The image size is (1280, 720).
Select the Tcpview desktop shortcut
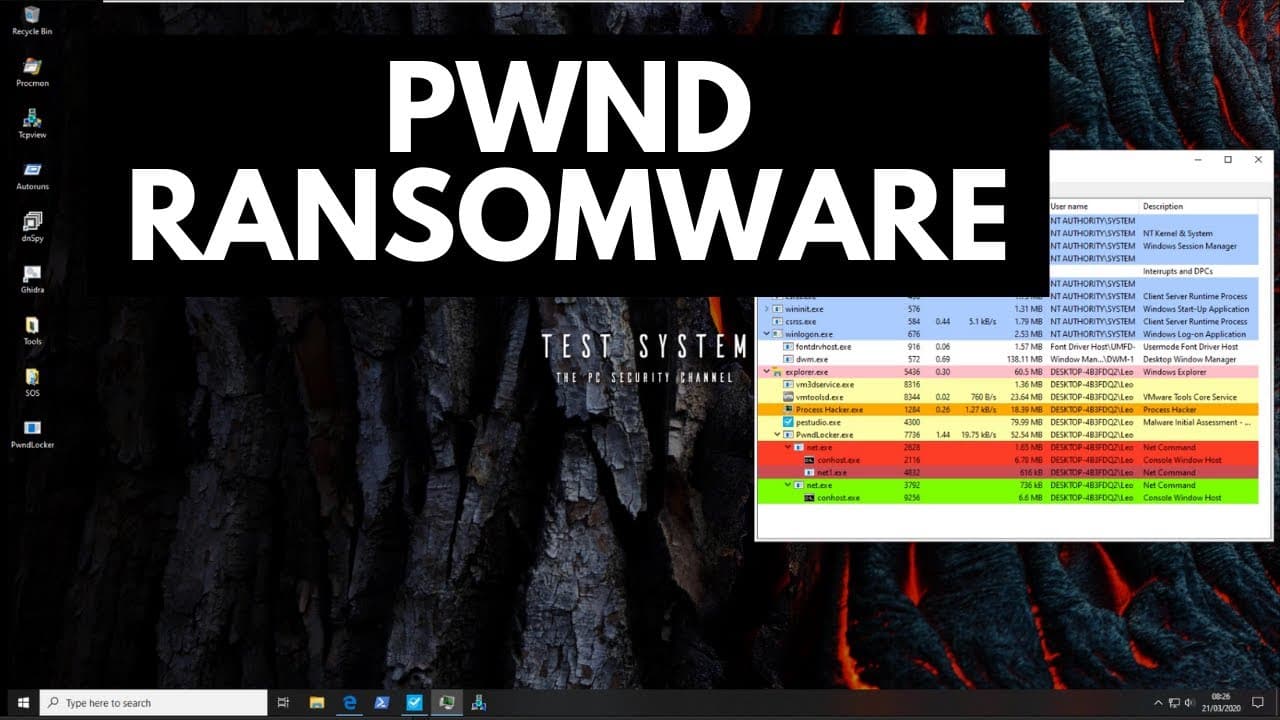[x=32, y=123]
